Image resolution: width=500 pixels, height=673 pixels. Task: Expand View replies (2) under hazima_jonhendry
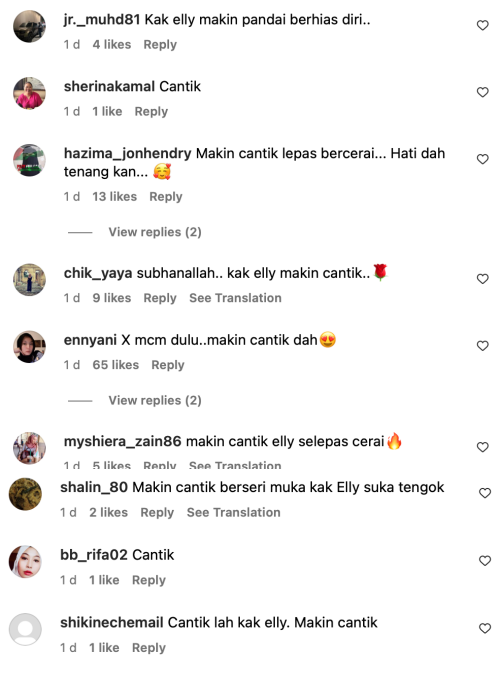point(155,232)
